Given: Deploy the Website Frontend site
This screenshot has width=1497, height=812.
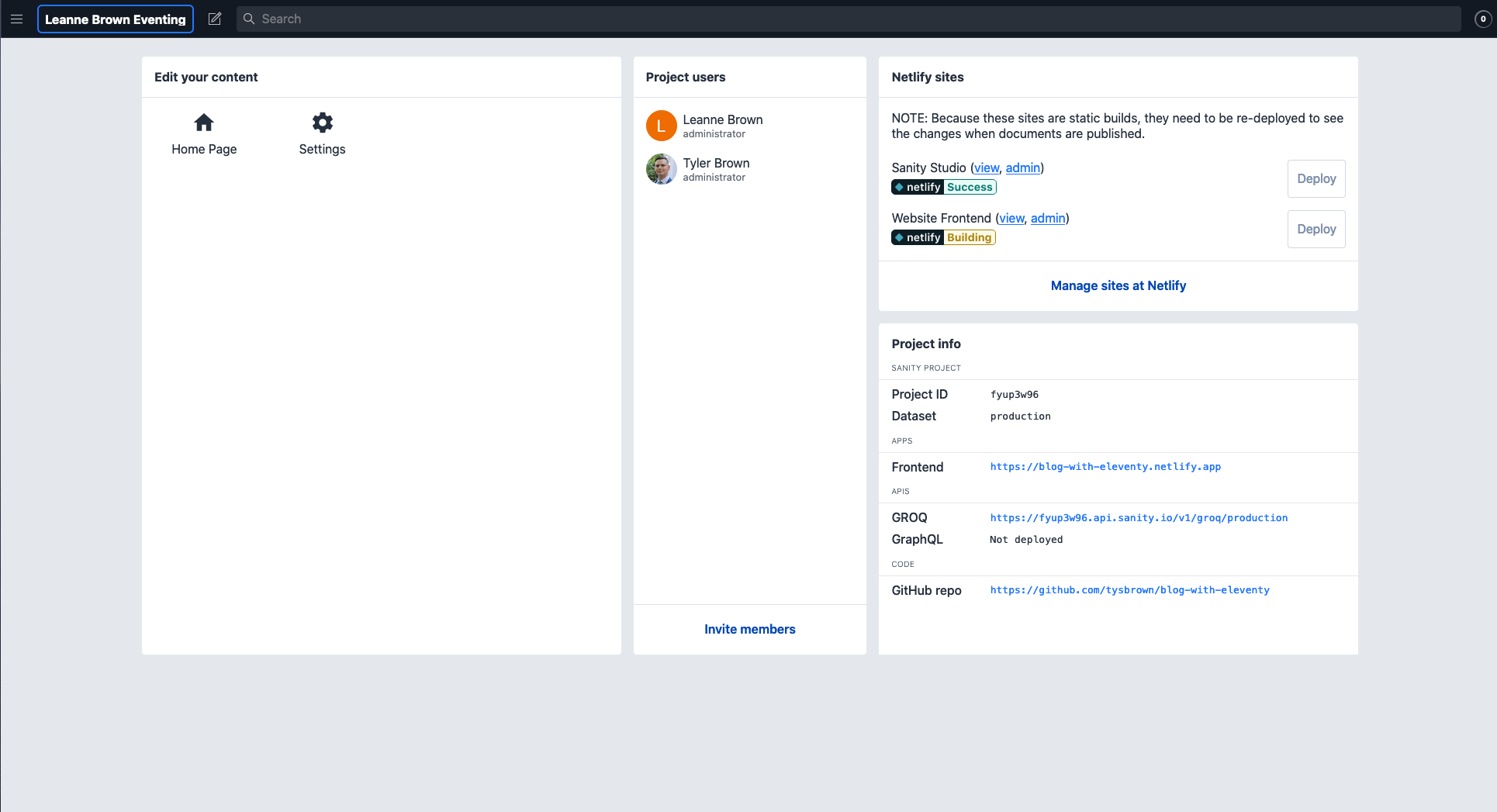Looking at the screenshot, I should [1316, 229].
